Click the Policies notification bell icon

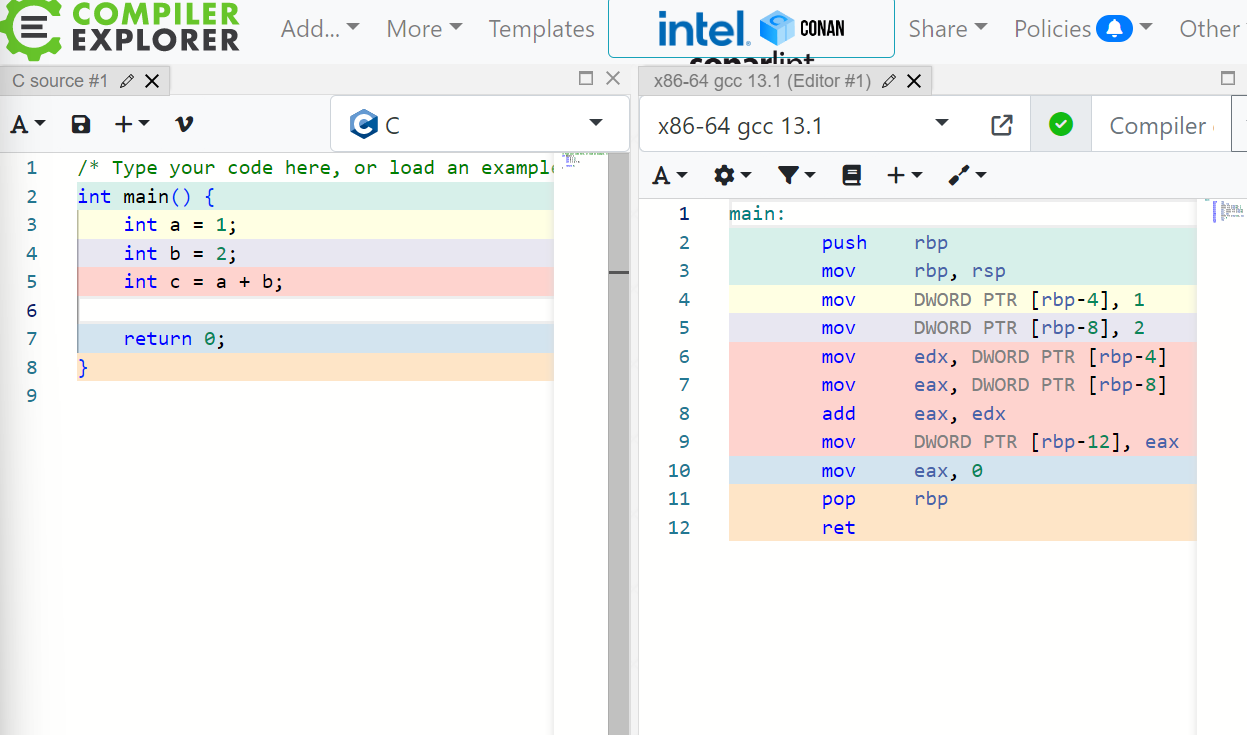pyautogui.click(x=1114, y=29)
